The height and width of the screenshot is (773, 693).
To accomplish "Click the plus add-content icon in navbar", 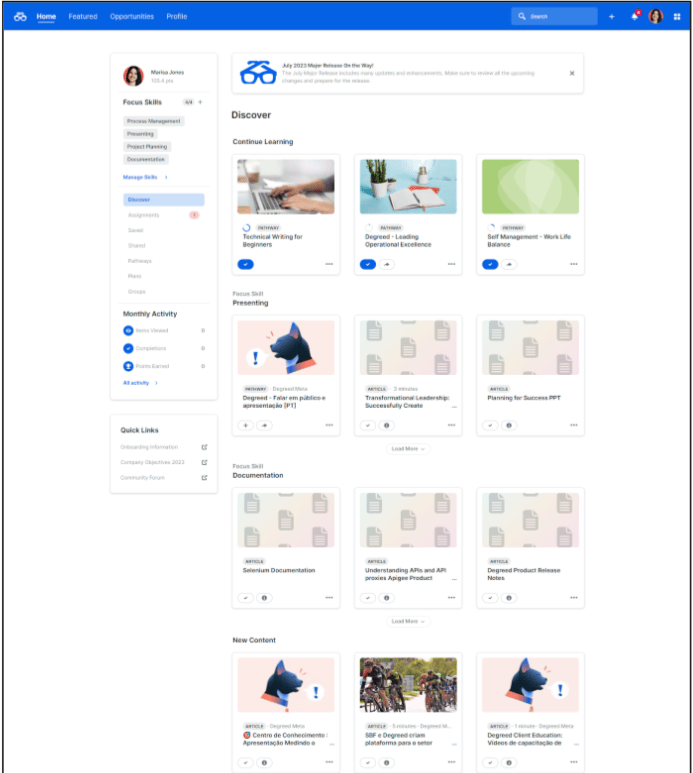I will click(x=612, y=17).
